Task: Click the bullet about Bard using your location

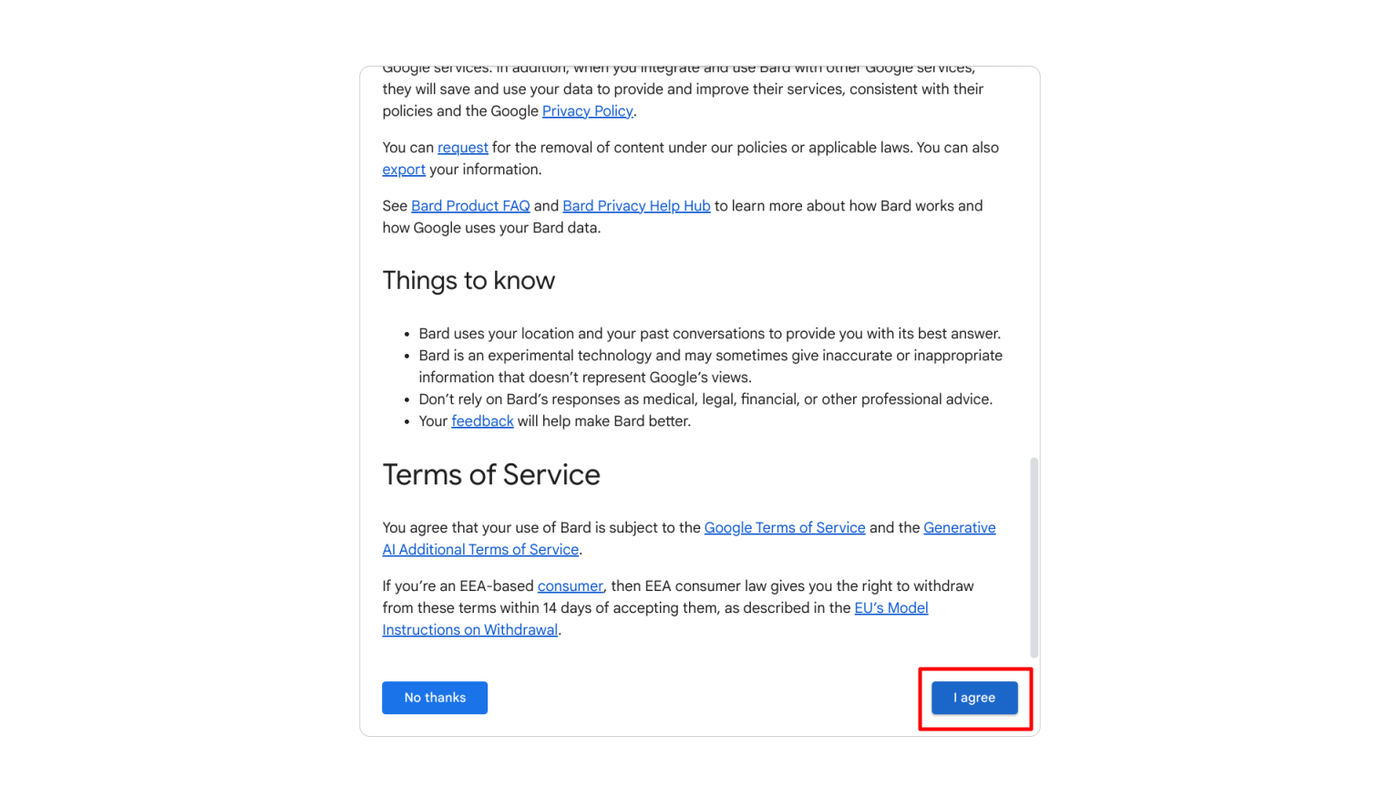Action: point(710,333)
